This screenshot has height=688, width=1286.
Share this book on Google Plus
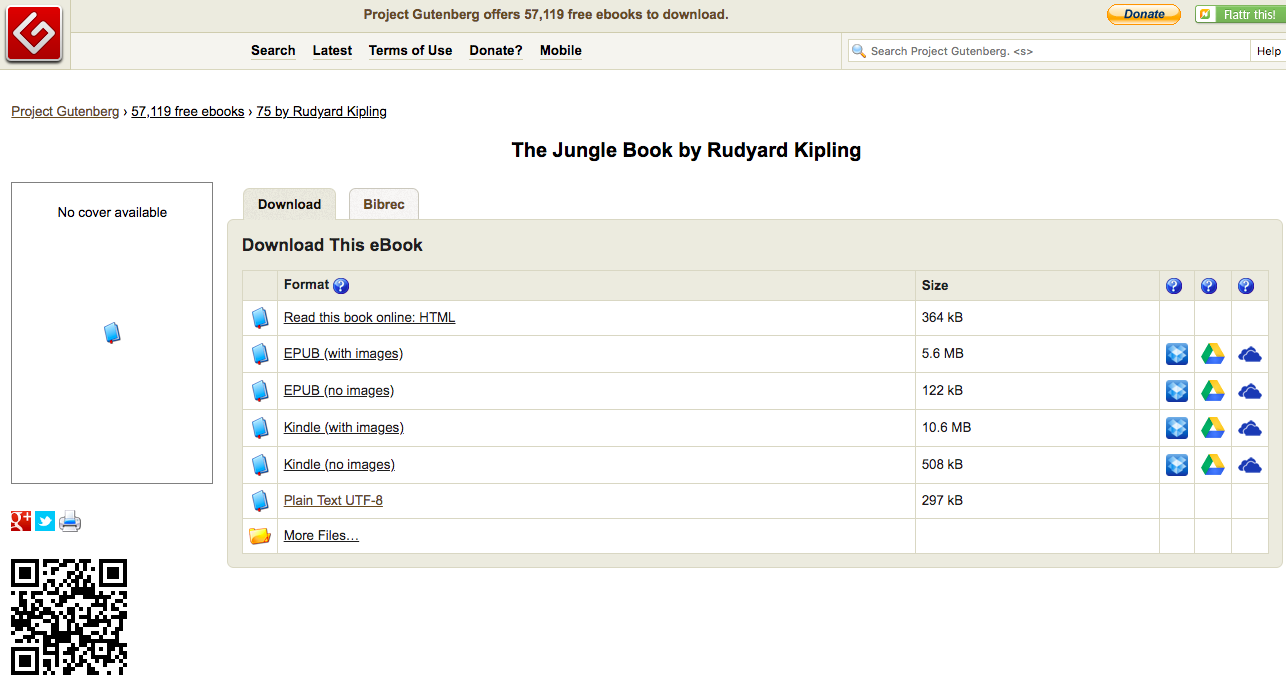(21, 521)
